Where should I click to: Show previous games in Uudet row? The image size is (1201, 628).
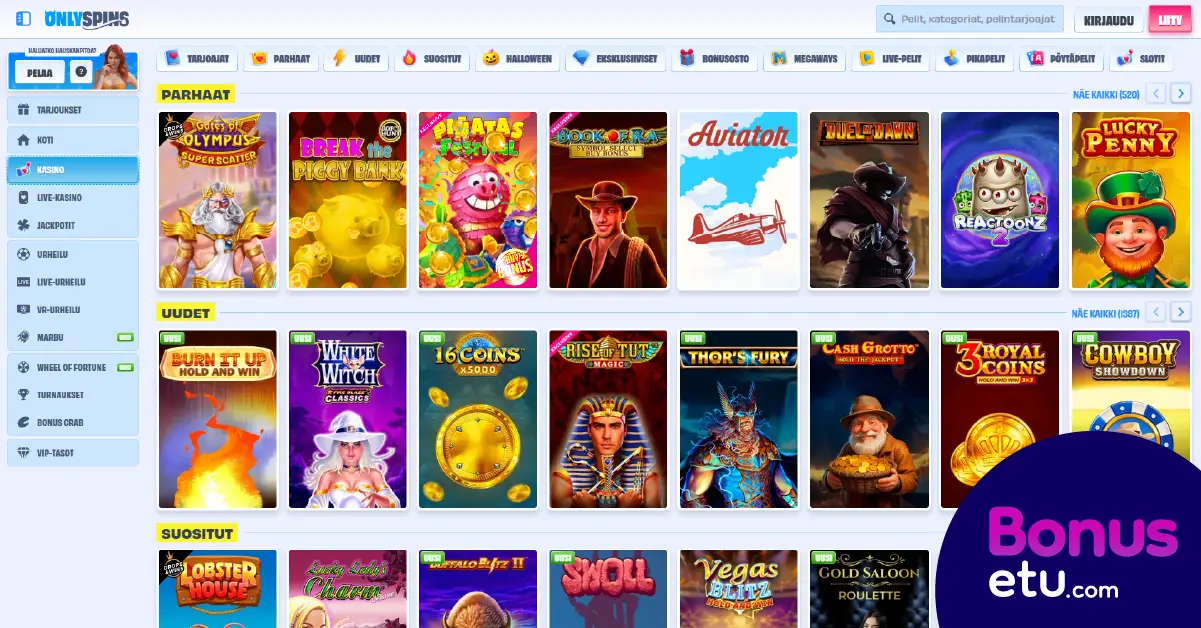tap(1156, 312)
